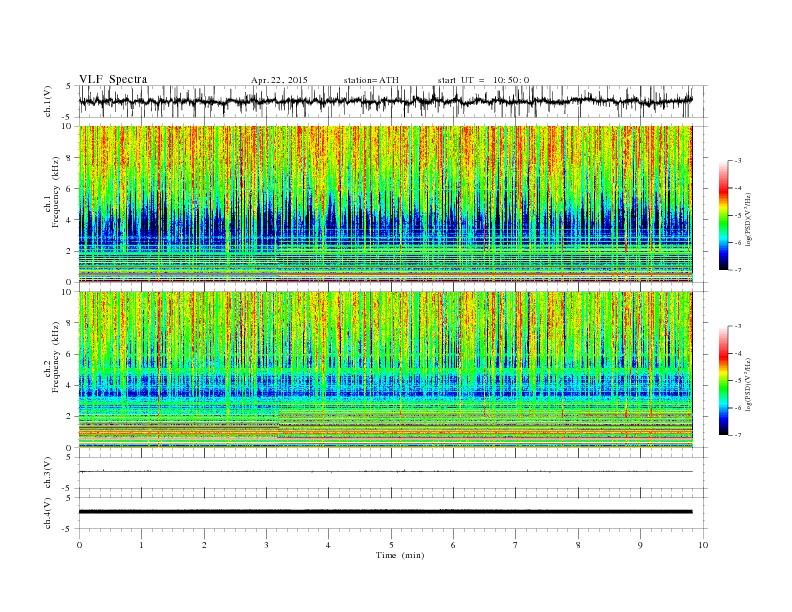Select the date text "Apr. 22, 2015"
This screenshot has width=792, height=612.
tap(279, 80)
